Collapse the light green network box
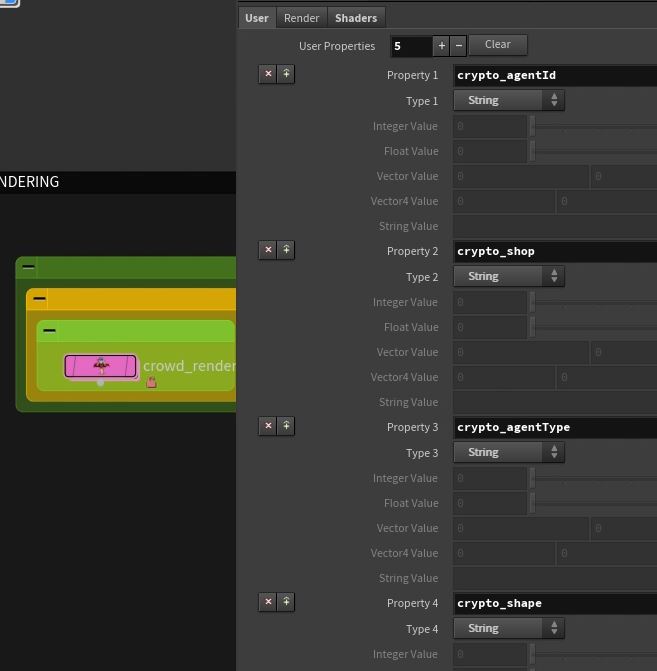The width and height of the screenshot is (657, 671). (49, 330)
